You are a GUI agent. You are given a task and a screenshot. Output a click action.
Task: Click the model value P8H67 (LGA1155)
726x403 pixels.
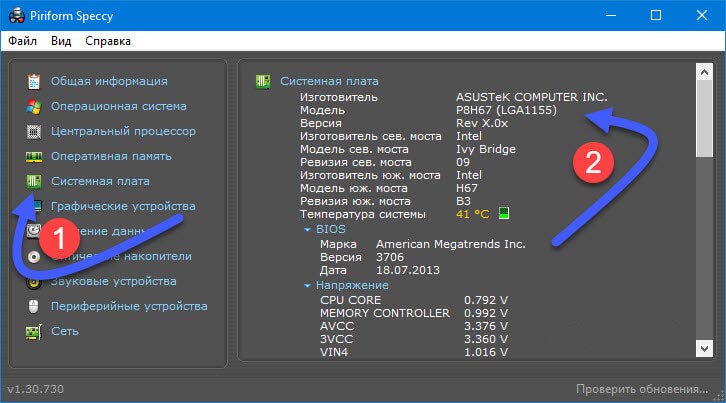tap(506, 110)
